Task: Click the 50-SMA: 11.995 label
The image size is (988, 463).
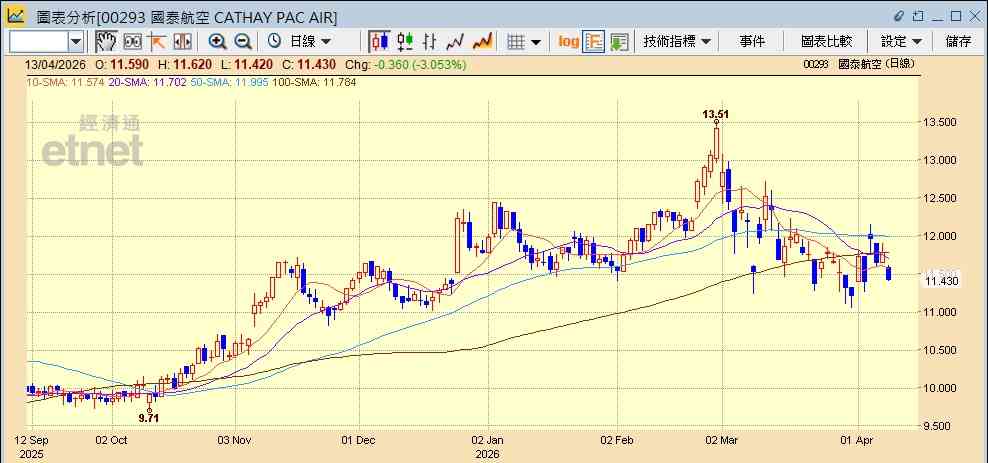Action: (228, 82)
